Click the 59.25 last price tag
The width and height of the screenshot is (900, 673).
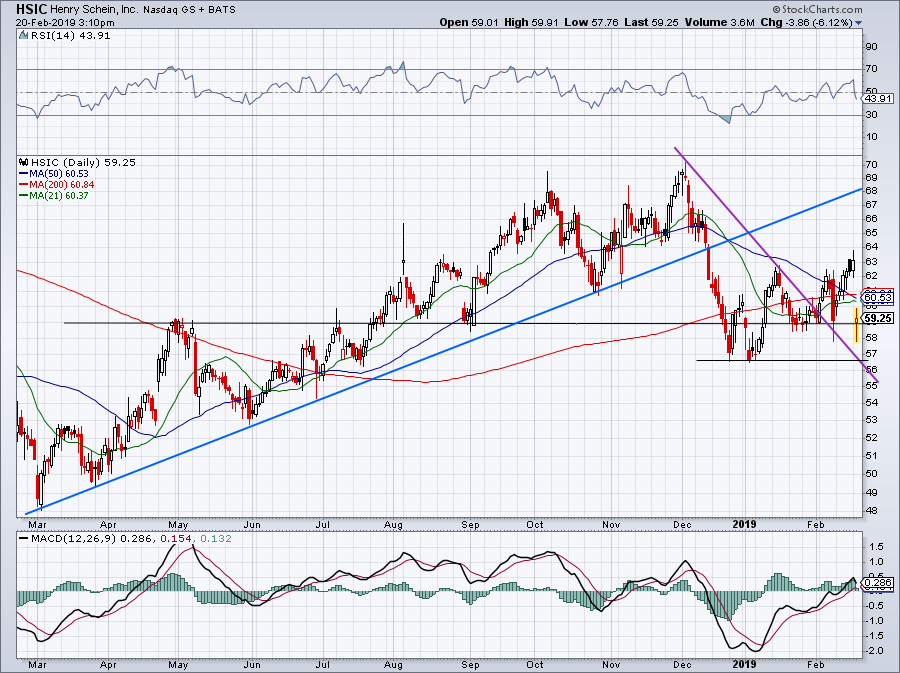[x=878, y=318]
